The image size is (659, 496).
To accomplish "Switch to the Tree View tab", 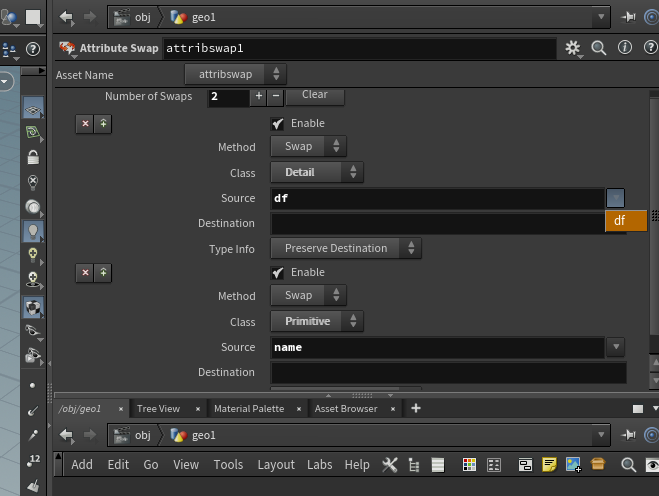I will [x=158, y=409].
